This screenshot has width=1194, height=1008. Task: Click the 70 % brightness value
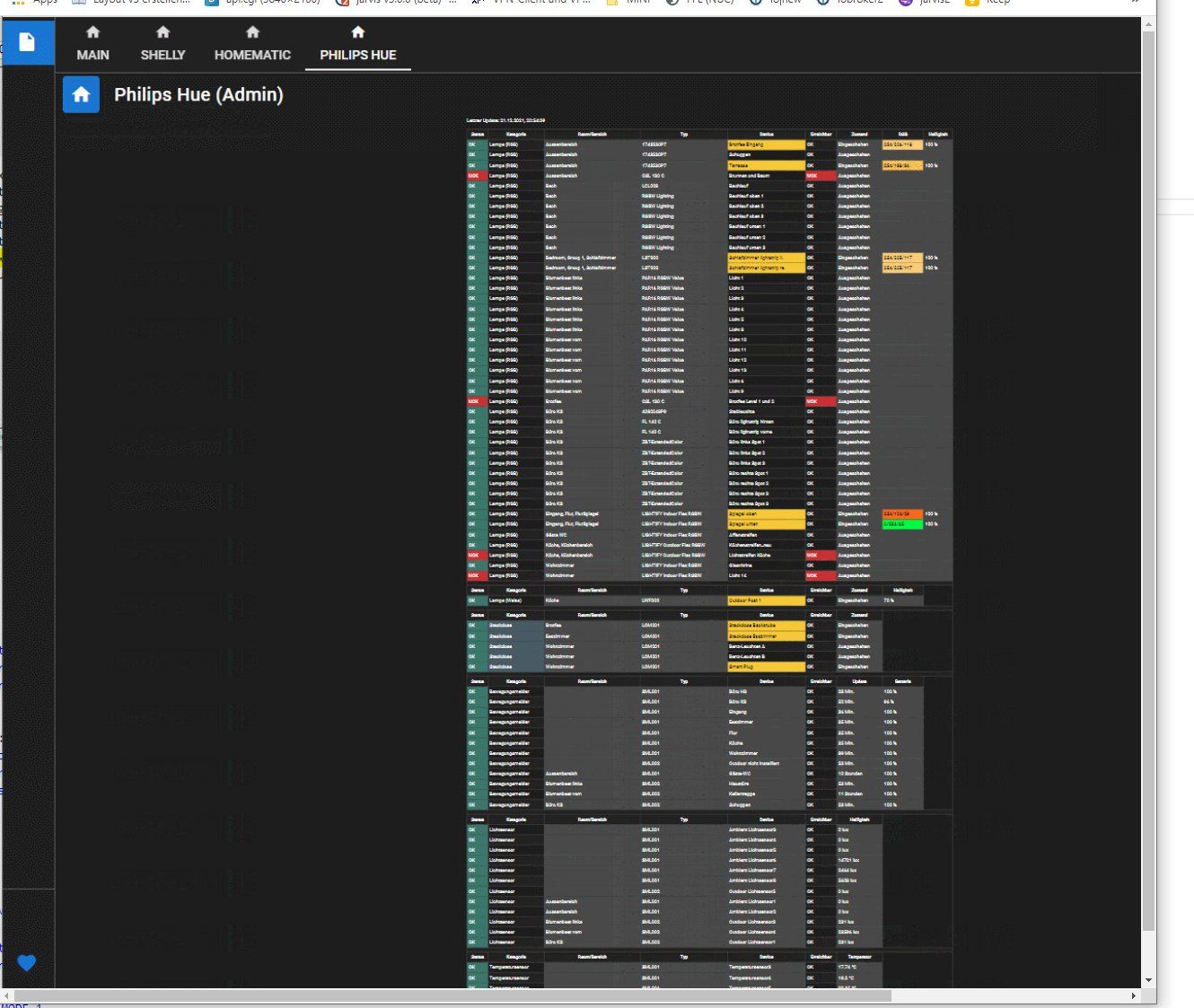click(902, 600)
